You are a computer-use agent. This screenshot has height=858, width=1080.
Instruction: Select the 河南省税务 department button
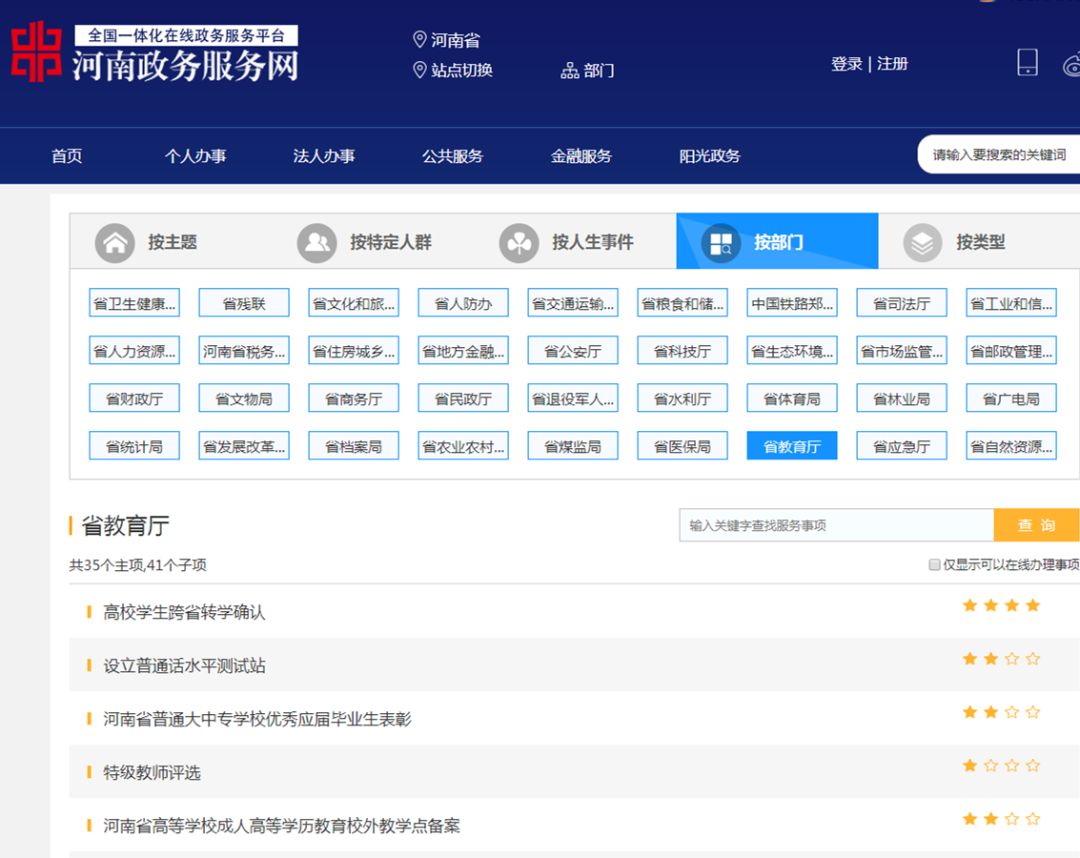244,350
